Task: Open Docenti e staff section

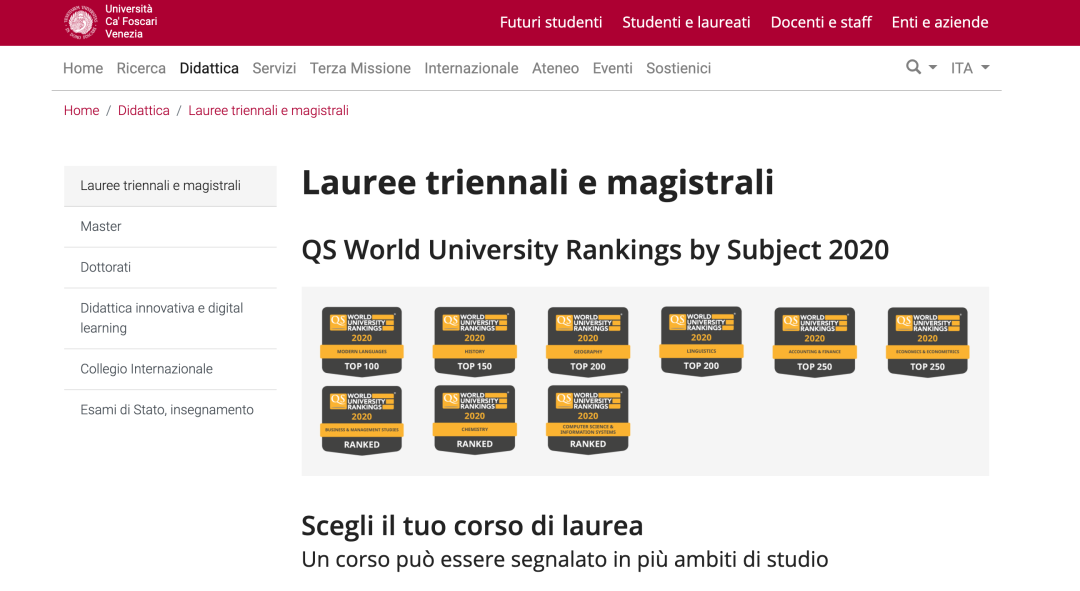Action: [821, 22]
